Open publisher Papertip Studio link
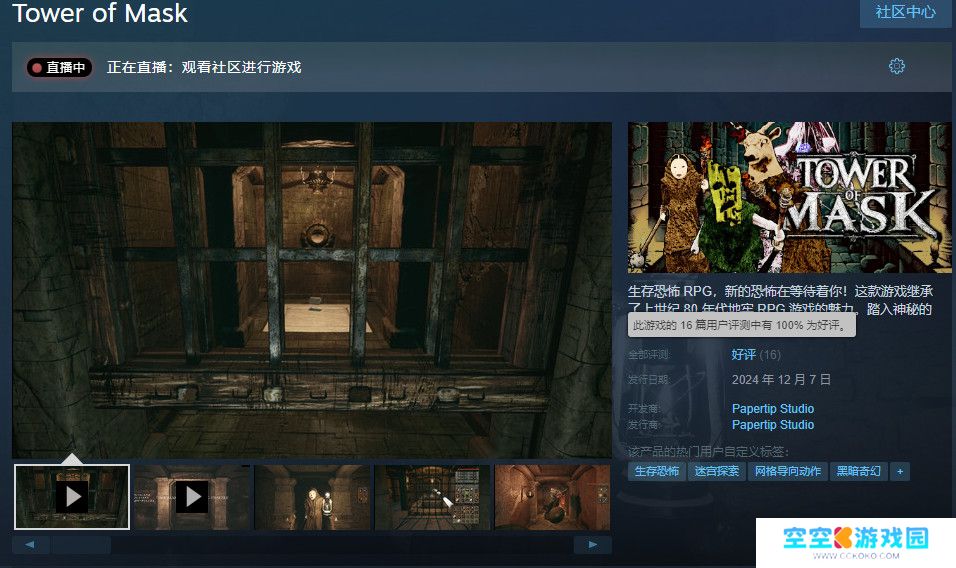This screenshot has width=956, height=568. click(x=773, y=425)
